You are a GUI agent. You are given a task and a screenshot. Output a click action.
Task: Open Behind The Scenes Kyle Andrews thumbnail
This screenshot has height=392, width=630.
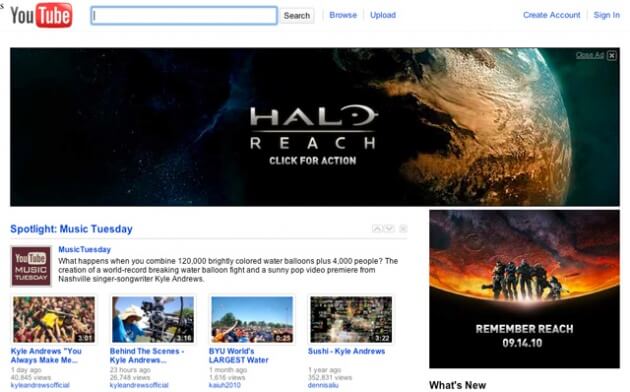click(153, 320)
